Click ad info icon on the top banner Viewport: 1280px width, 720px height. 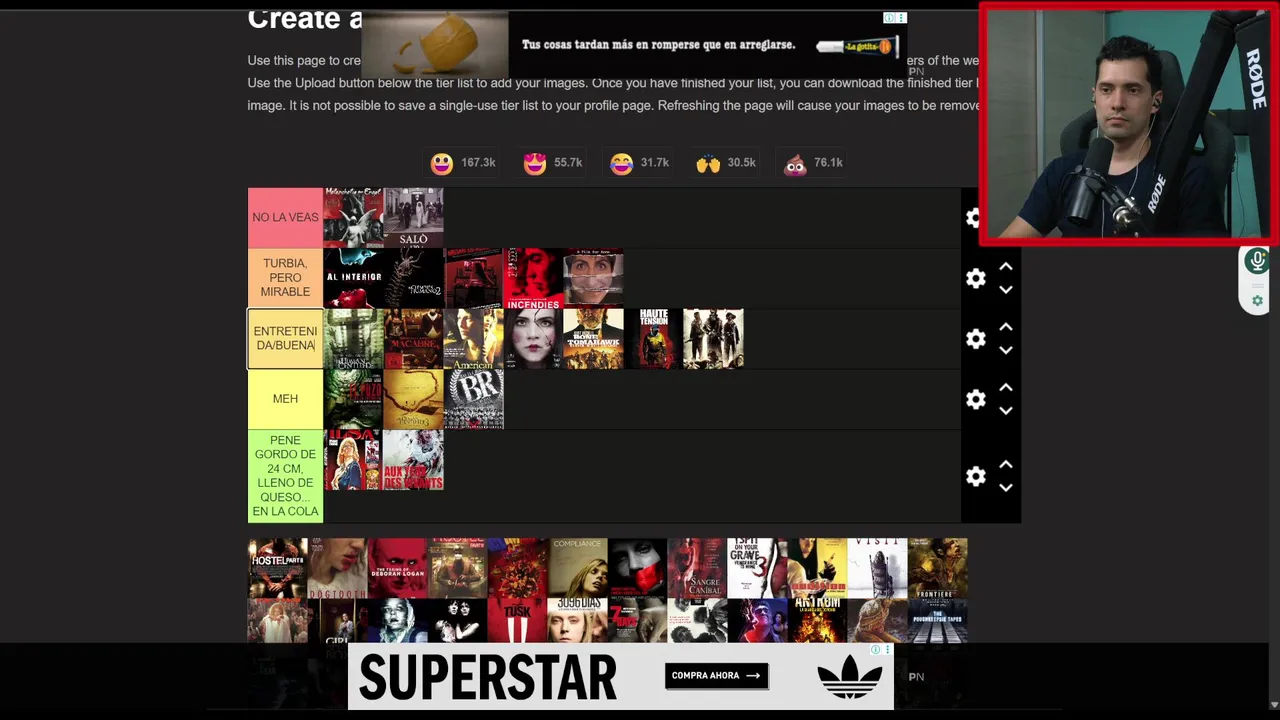tap(889, 18)
